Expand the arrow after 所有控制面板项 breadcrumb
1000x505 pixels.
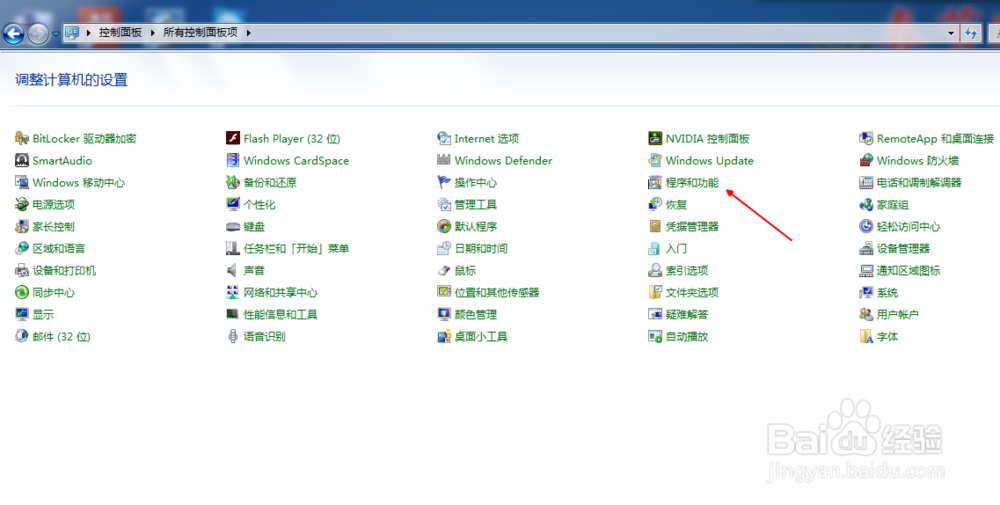tap(248, 33)
